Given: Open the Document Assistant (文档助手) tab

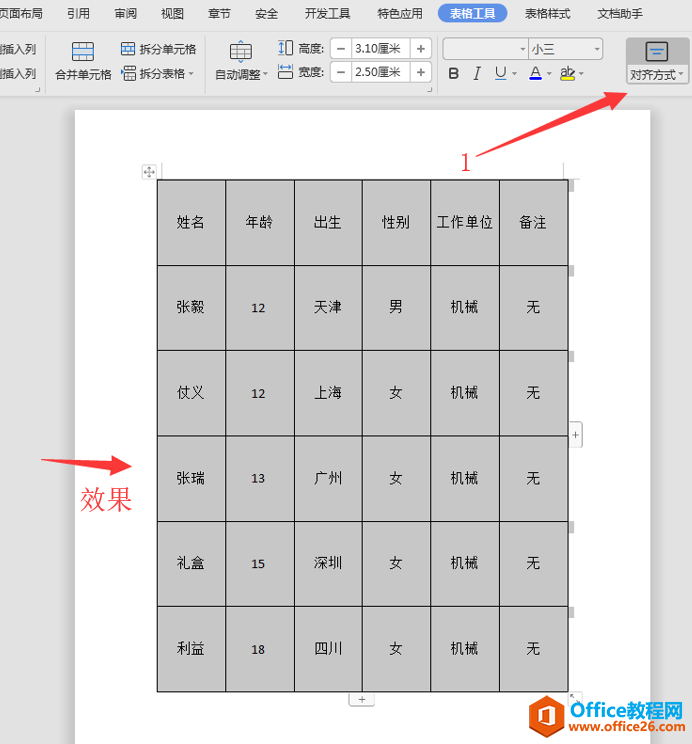Looking at the screenshot, I should tap(620, 14).
